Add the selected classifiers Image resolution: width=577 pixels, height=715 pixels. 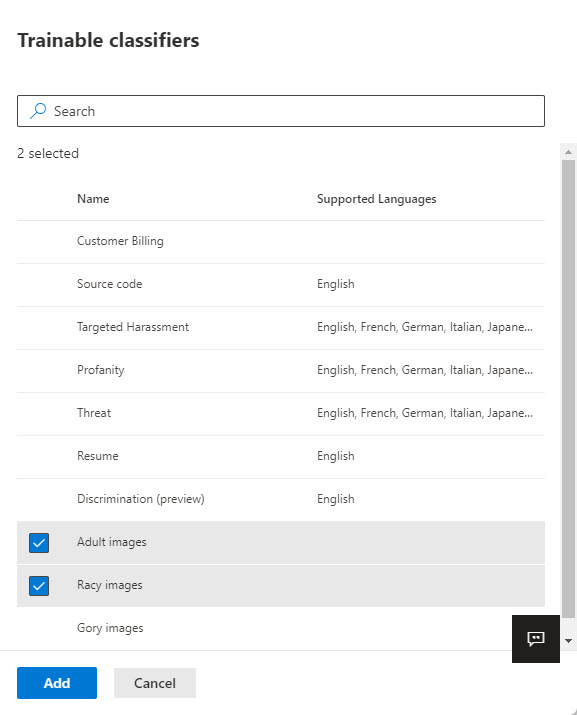tap(57, 683)
